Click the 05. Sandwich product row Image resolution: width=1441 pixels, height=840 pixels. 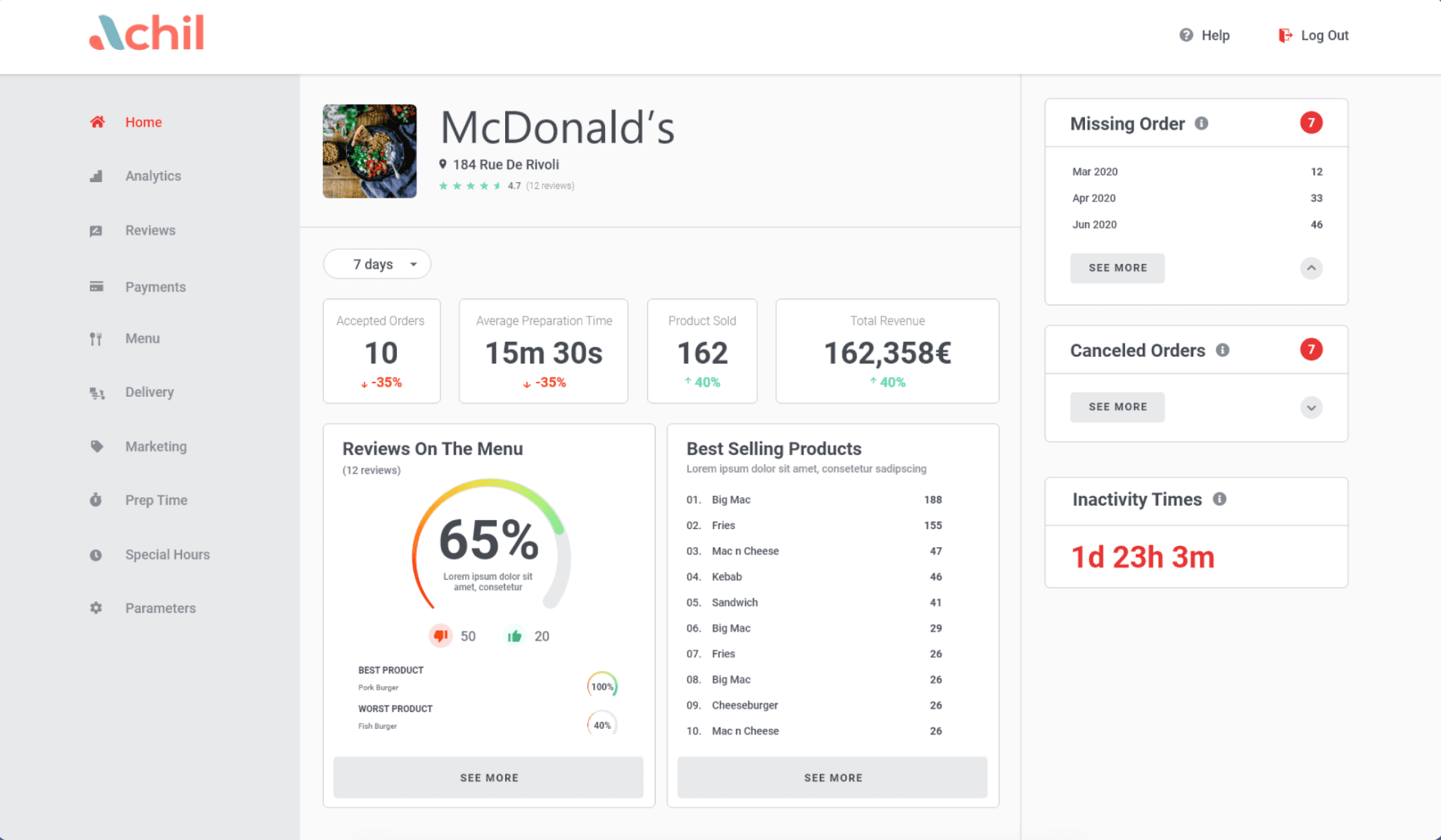click(814, 602)
